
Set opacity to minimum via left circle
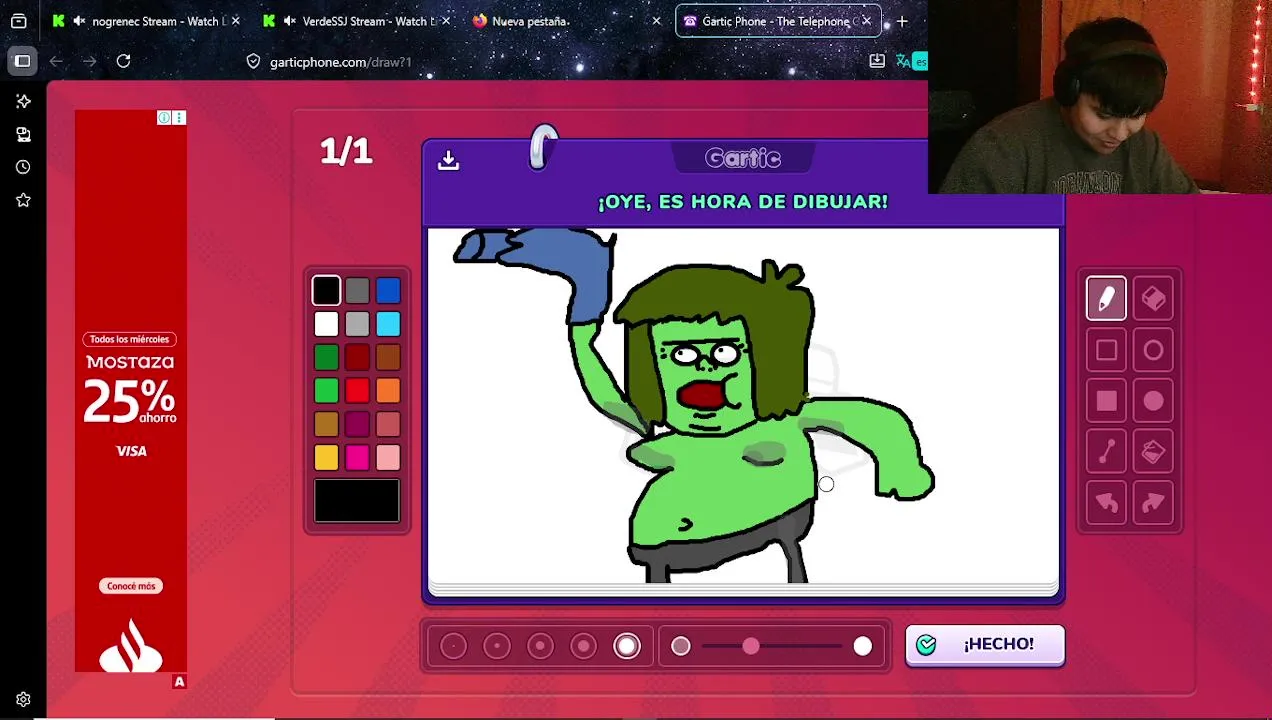681,647
